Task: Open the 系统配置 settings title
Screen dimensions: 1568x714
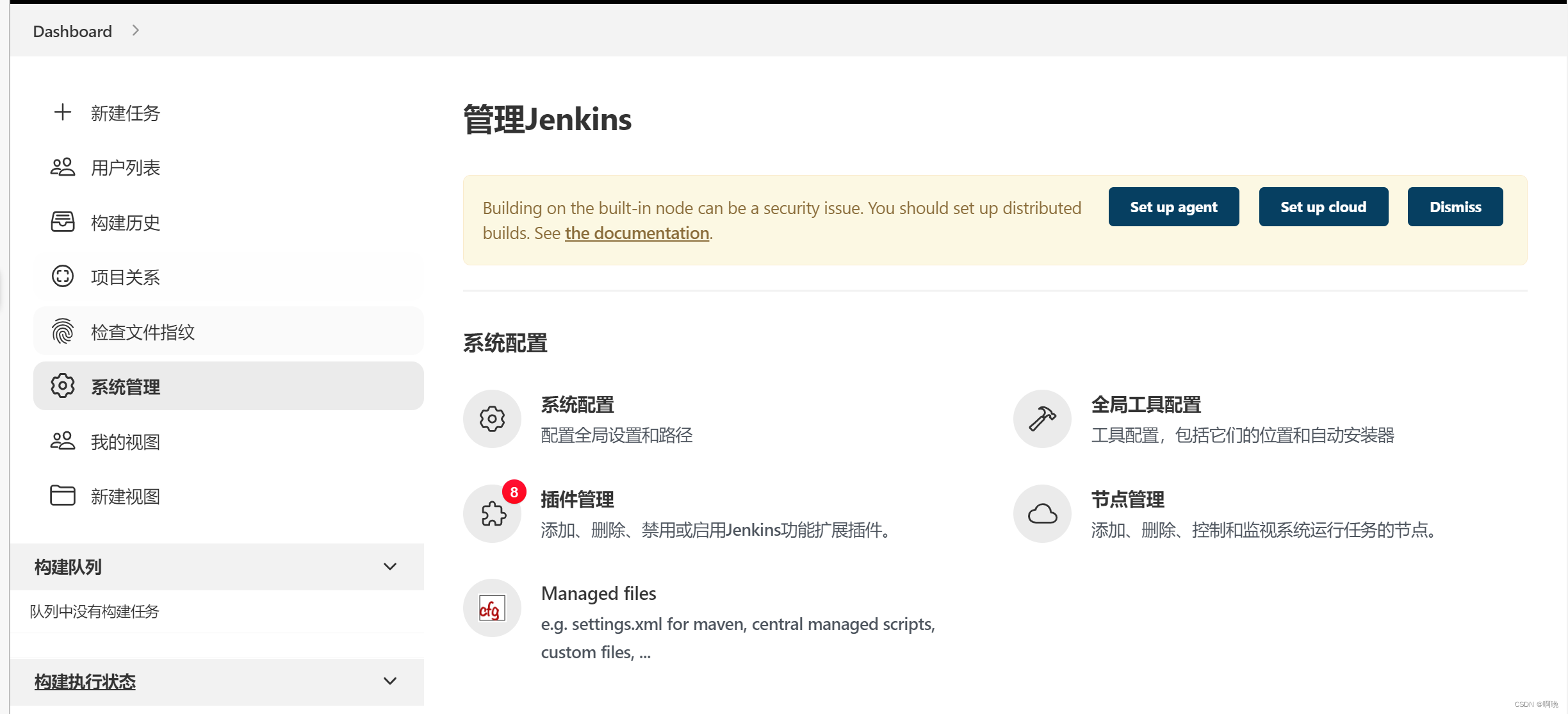Action: pos(578,405)
